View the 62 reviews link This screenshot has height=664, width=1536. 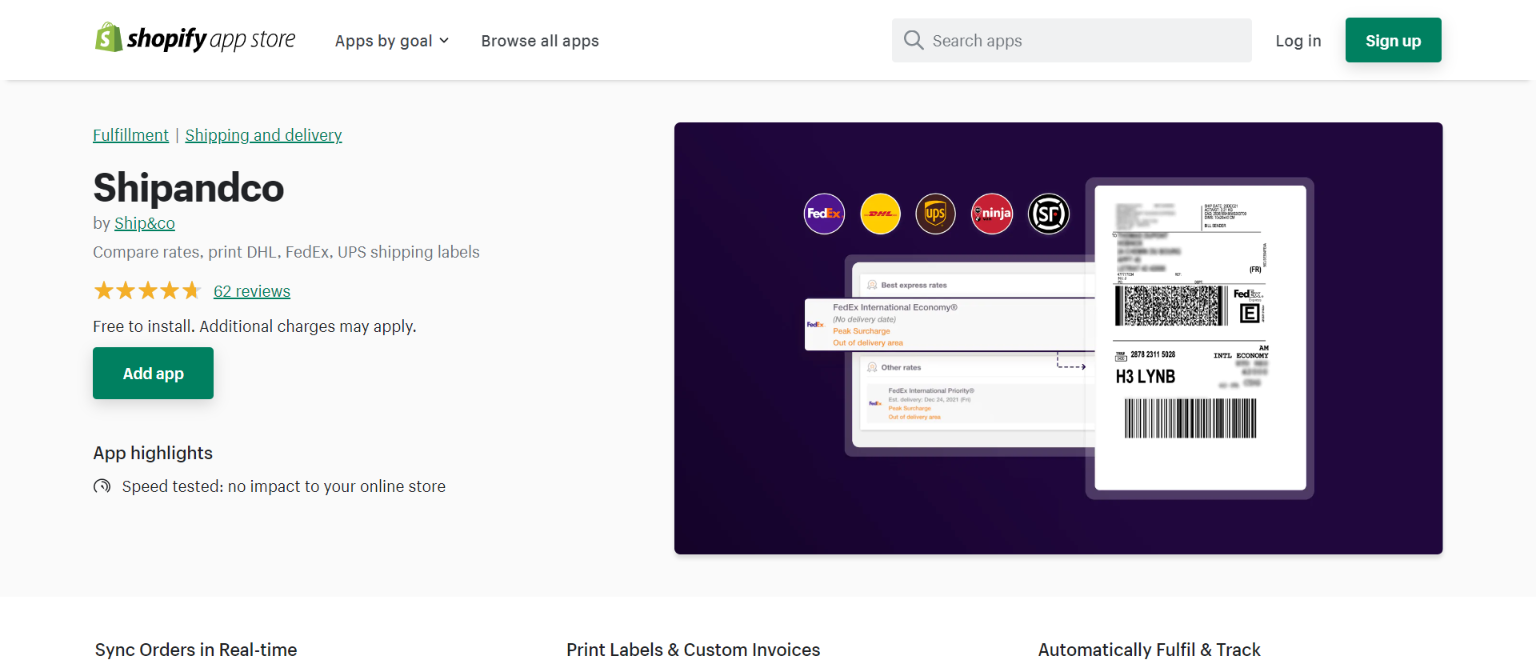[x=252, y=291]
